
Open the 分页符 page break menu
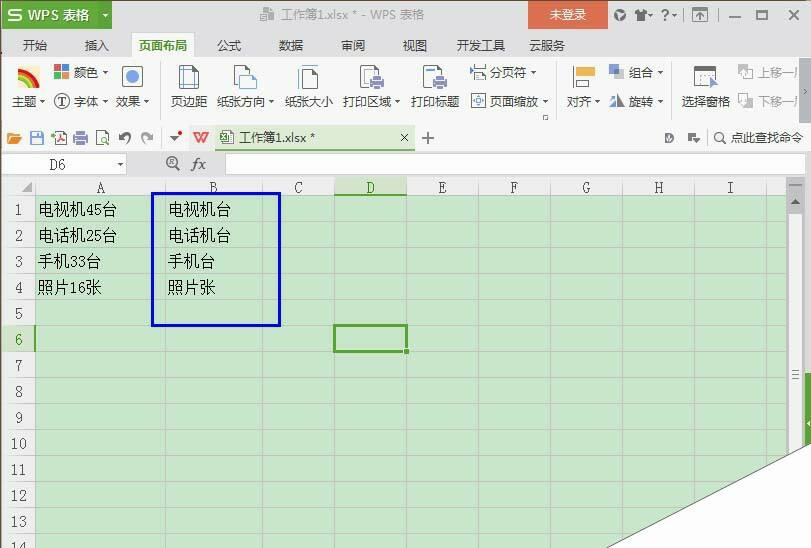click(x=503, y=72)
